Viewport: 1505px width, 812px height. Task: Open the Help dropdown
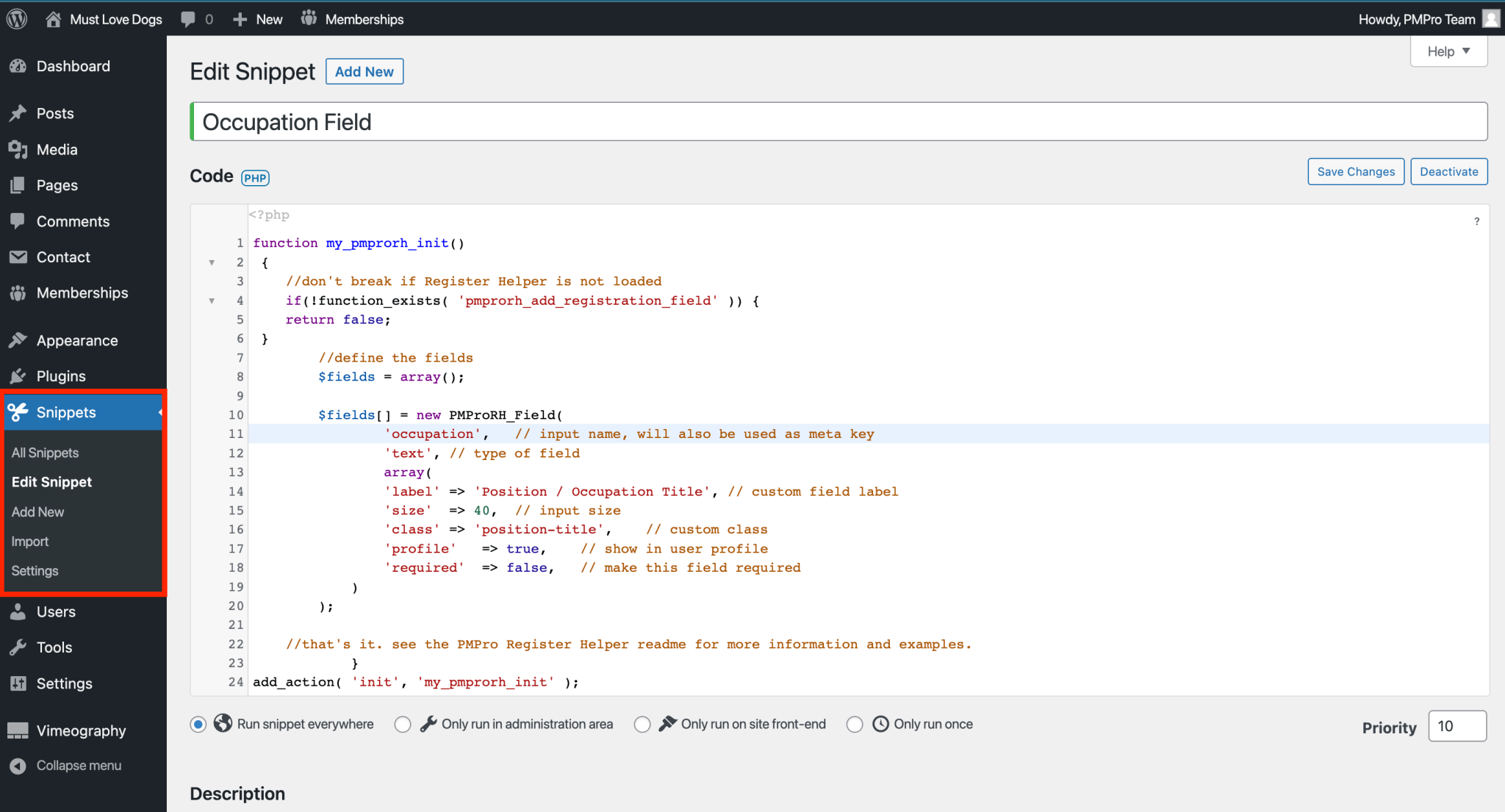[x=1447, y=51]
